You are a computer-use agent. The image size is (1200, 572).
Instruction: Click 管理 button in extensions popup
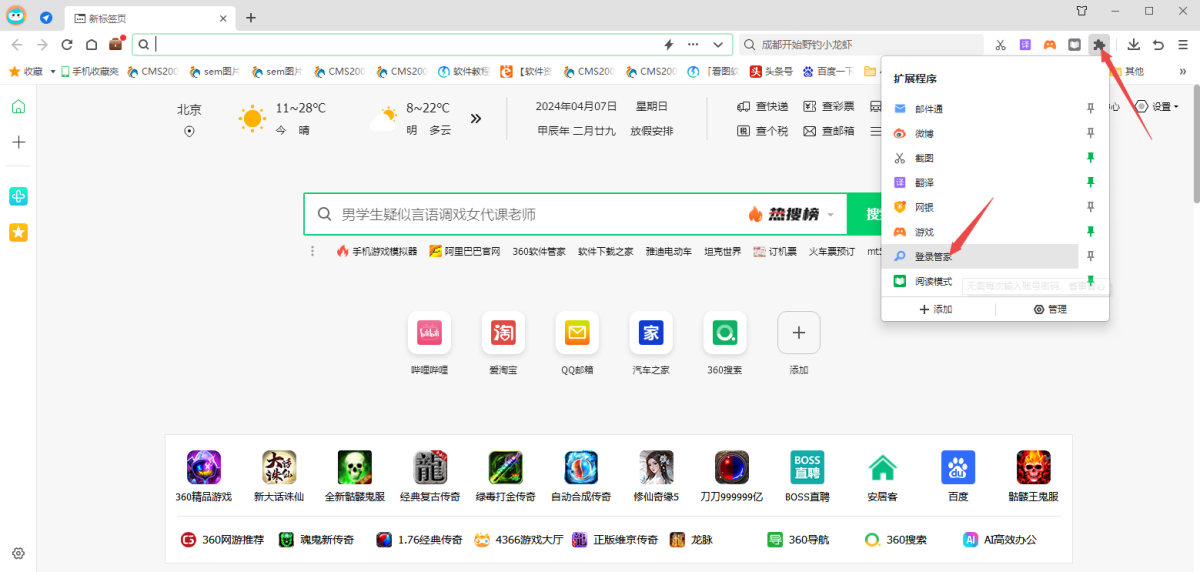coord(1050,310)
